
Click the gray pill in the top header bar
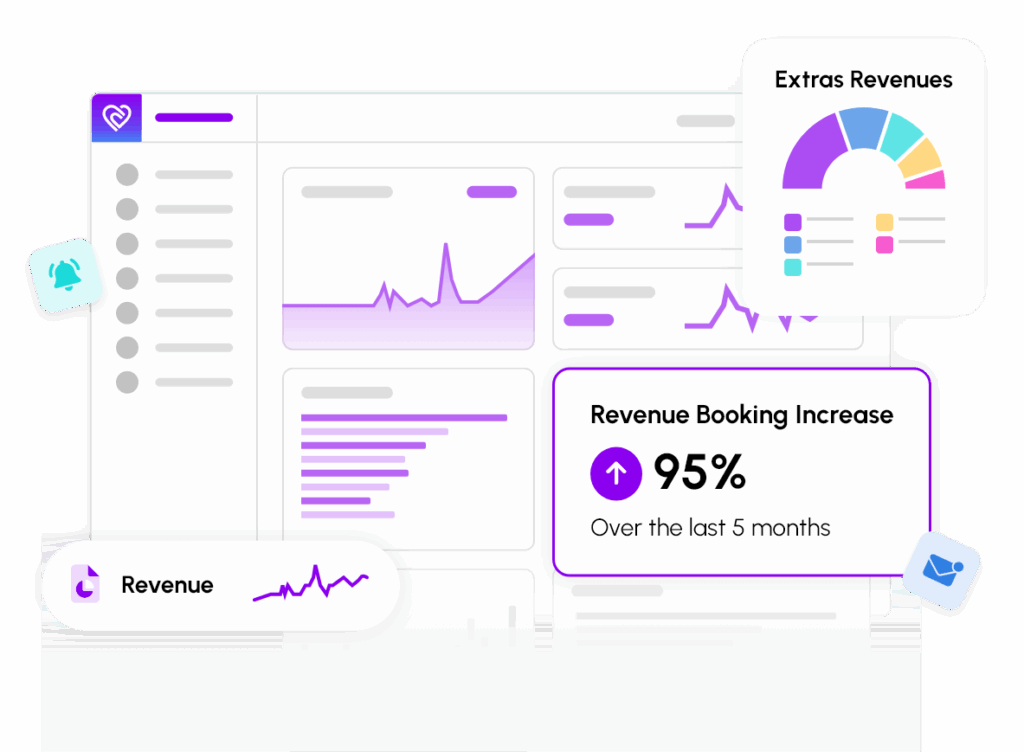705,121
